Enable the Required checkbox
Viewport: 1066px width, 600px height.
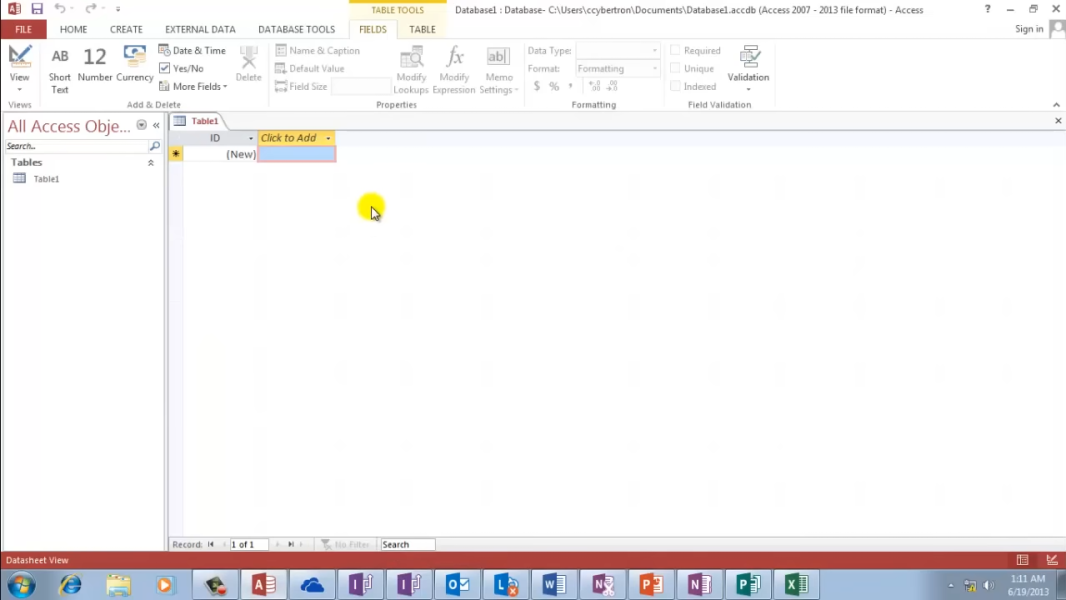[675, 50]
